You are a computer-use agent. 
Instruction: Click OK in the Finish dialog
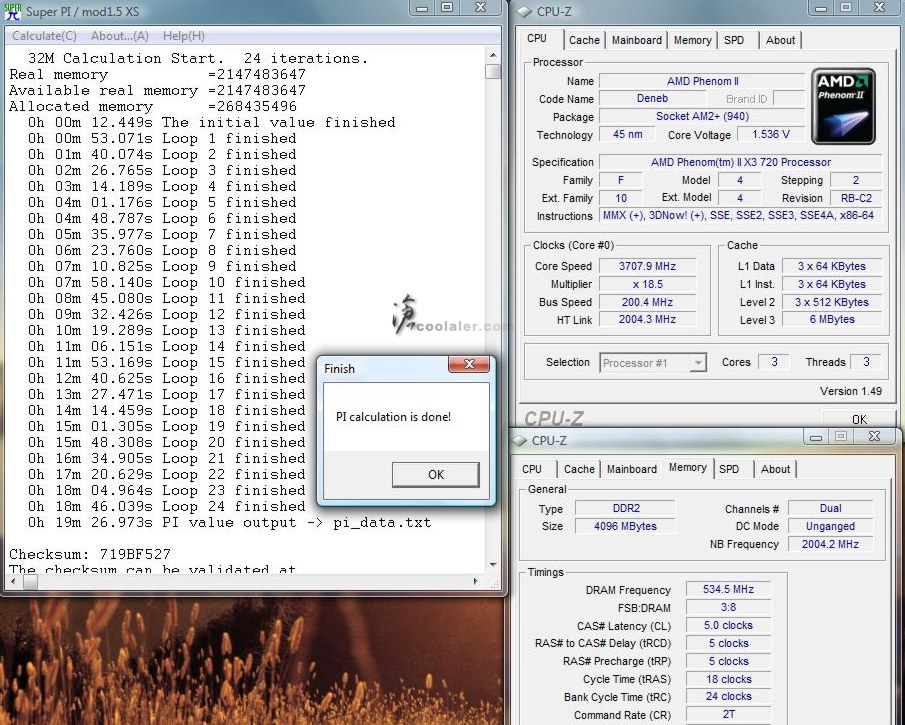[x=436, y=474]
